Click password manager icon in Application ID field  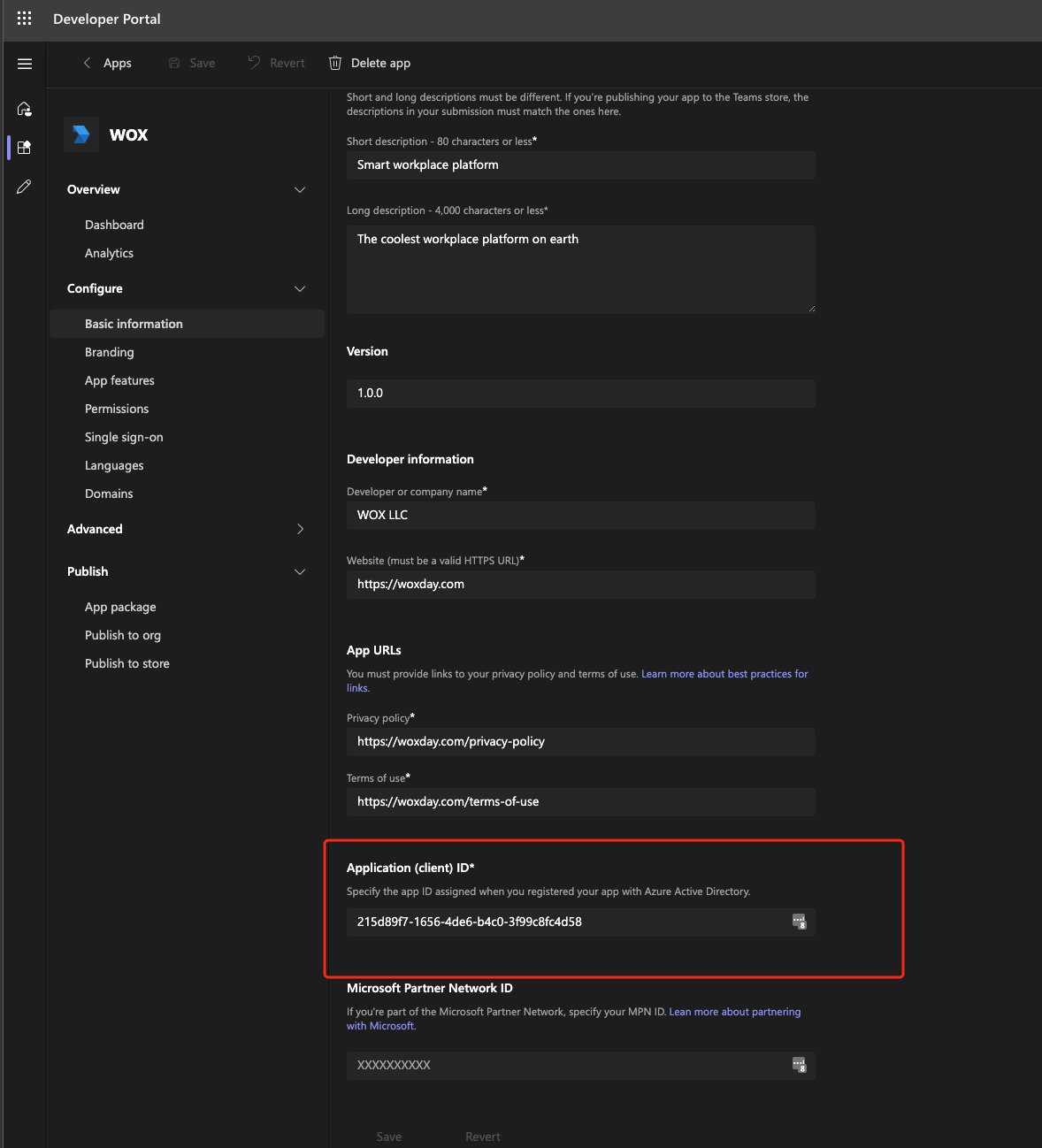tap(799, 922)
